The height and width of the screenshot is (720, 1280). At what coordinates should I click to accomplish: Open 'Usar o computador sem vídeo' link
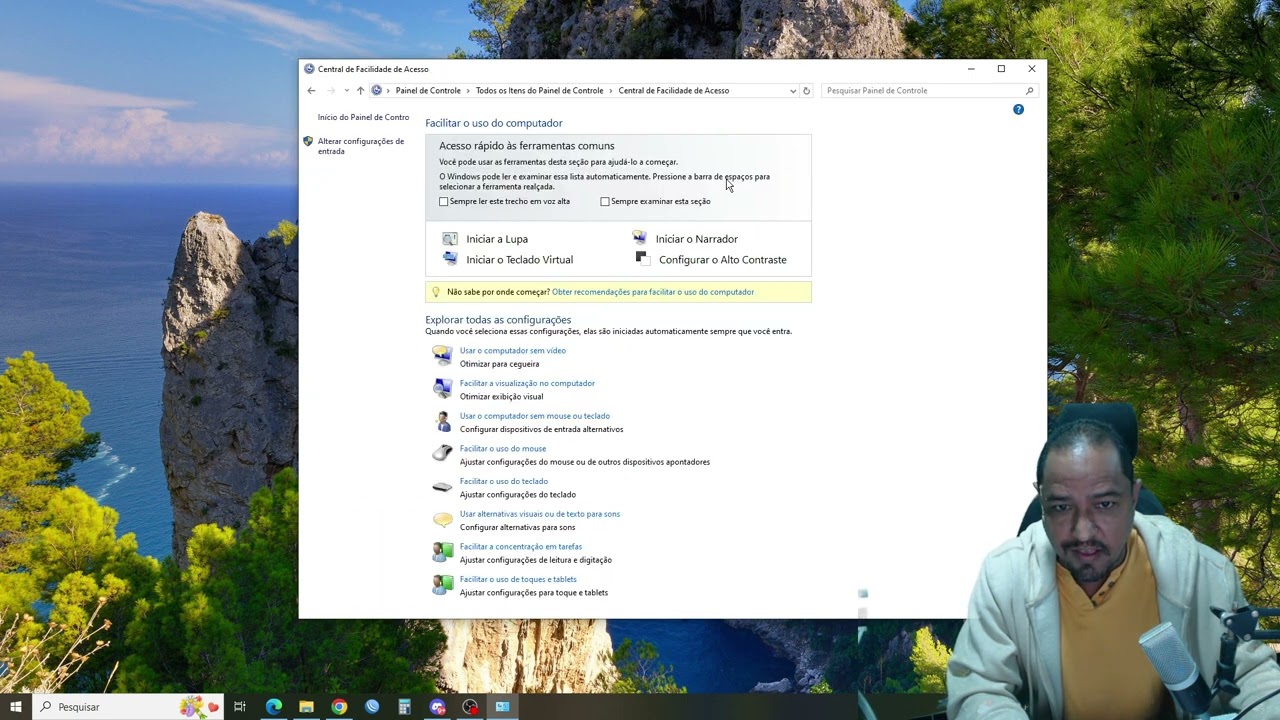(x=513, y=351)
